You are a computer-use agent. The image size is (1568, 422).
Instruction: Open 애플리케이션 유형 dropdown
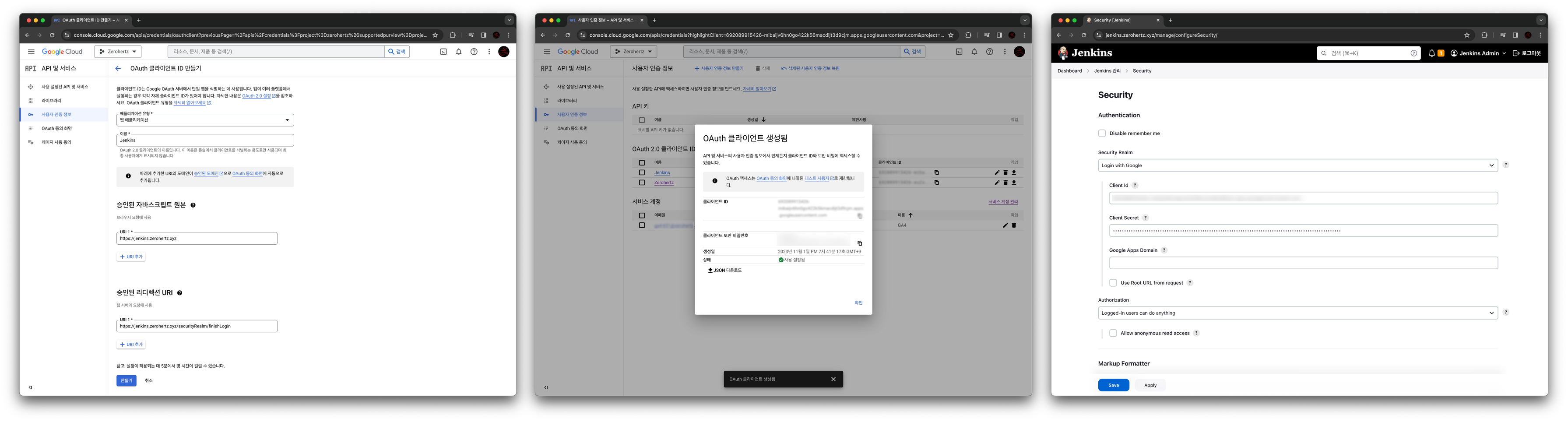tap(205, 120)
